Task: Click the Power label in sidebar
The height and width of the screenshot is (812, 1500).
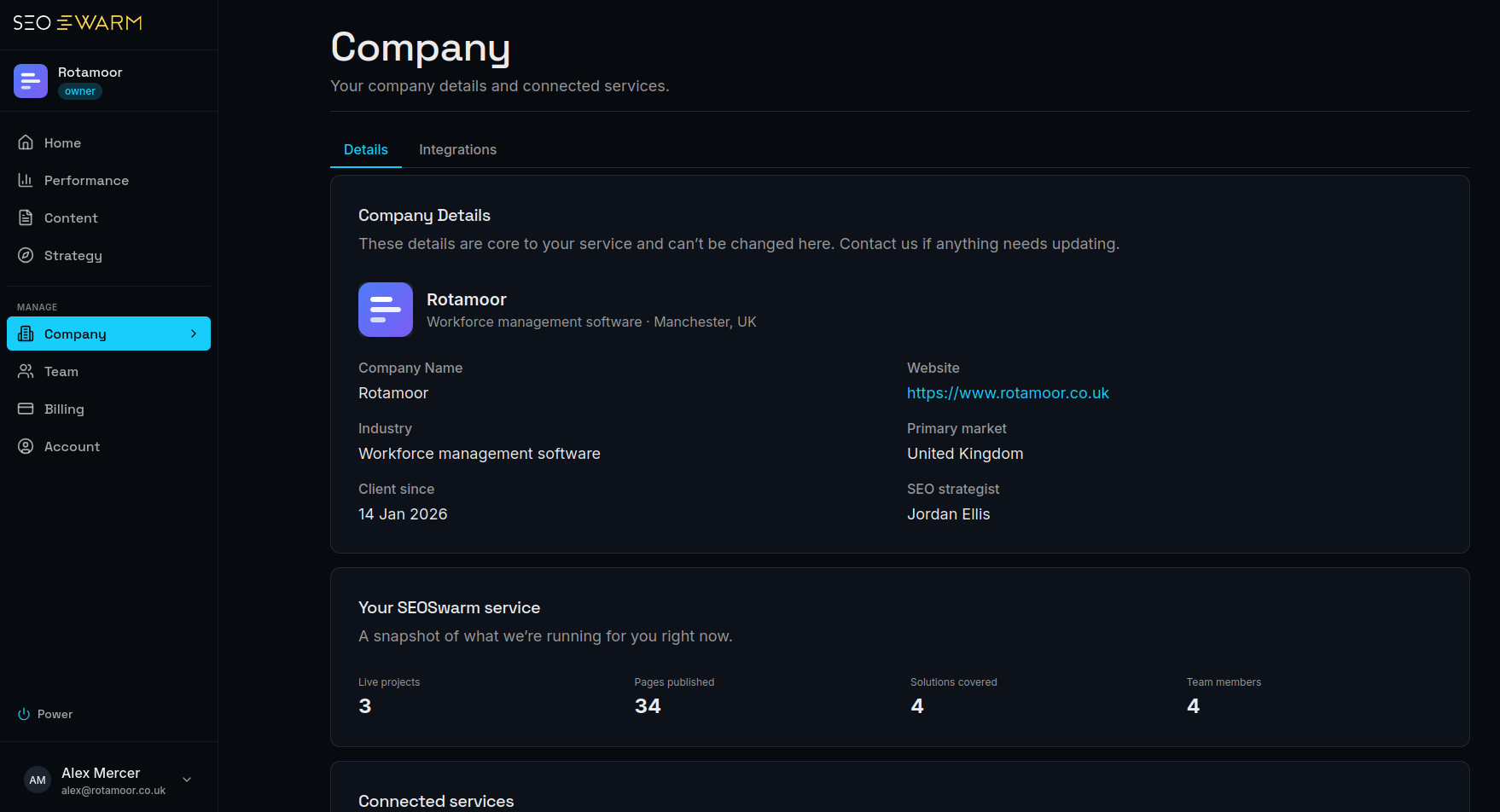Action: click(55, 714)
